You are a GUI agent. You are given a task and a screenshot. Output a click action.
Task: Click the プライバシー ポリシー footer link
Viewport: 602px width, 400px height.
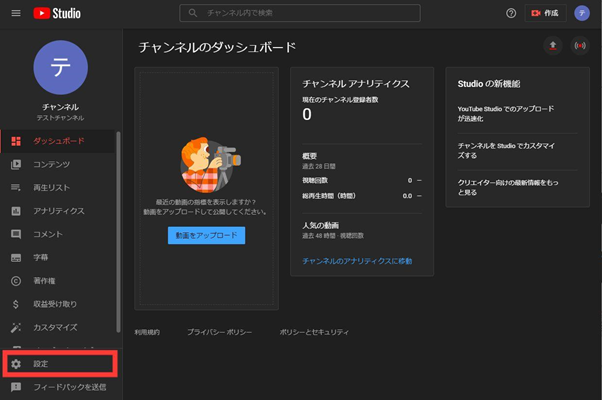[x=219, y=332]
